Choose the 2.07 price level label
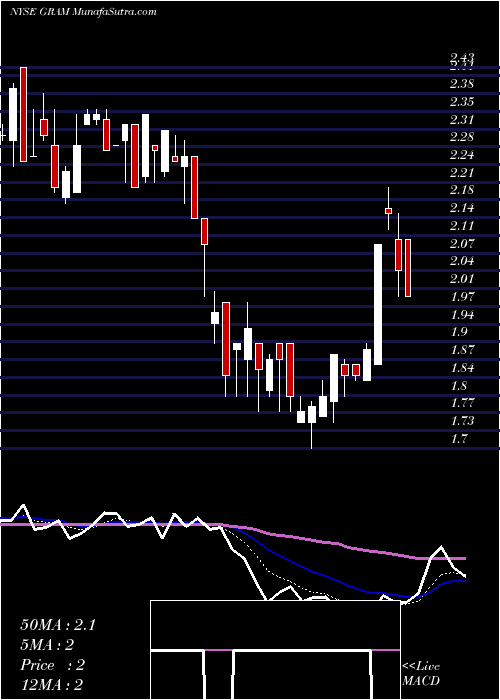 point(462,244)
